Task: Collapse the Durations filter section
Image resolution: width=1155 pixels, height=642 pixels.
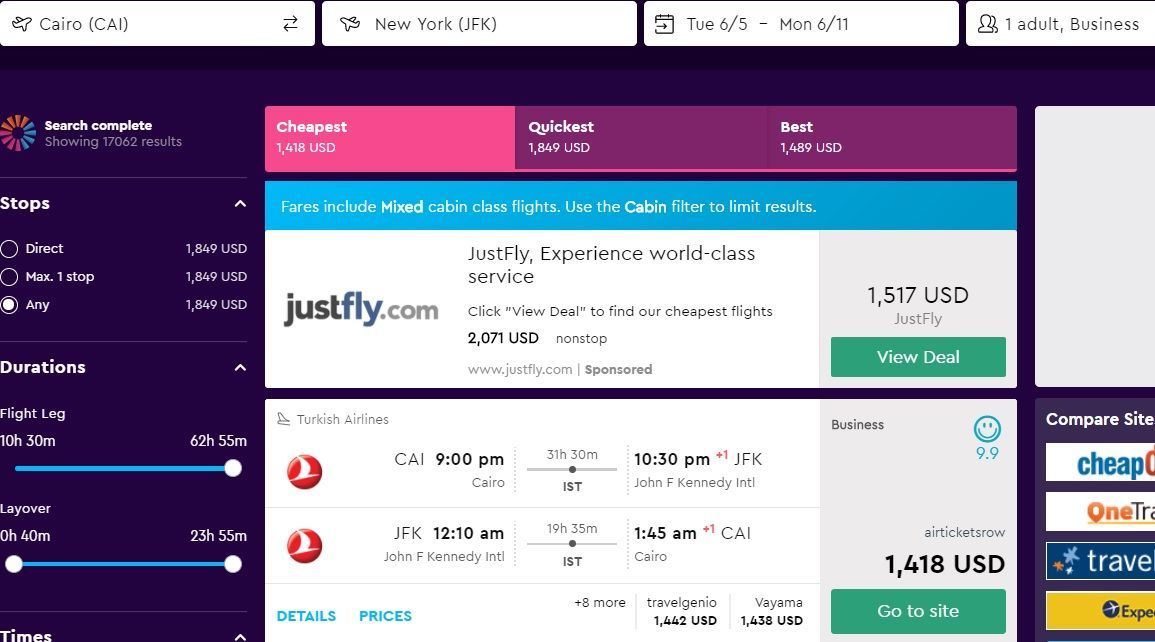Action: point(240,368)
